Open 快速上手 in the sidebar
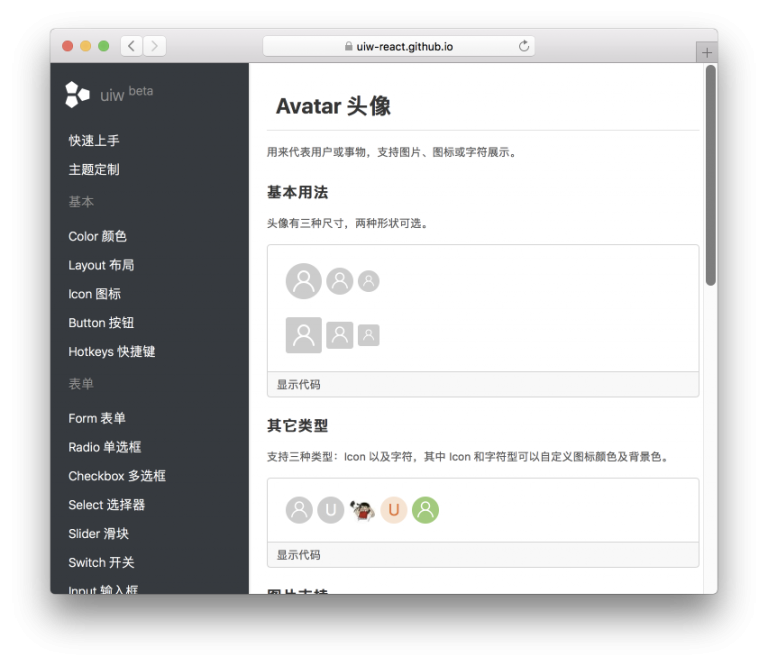This screenshot has width=768, height=666. pyautogui.click(x=94, y=141)
